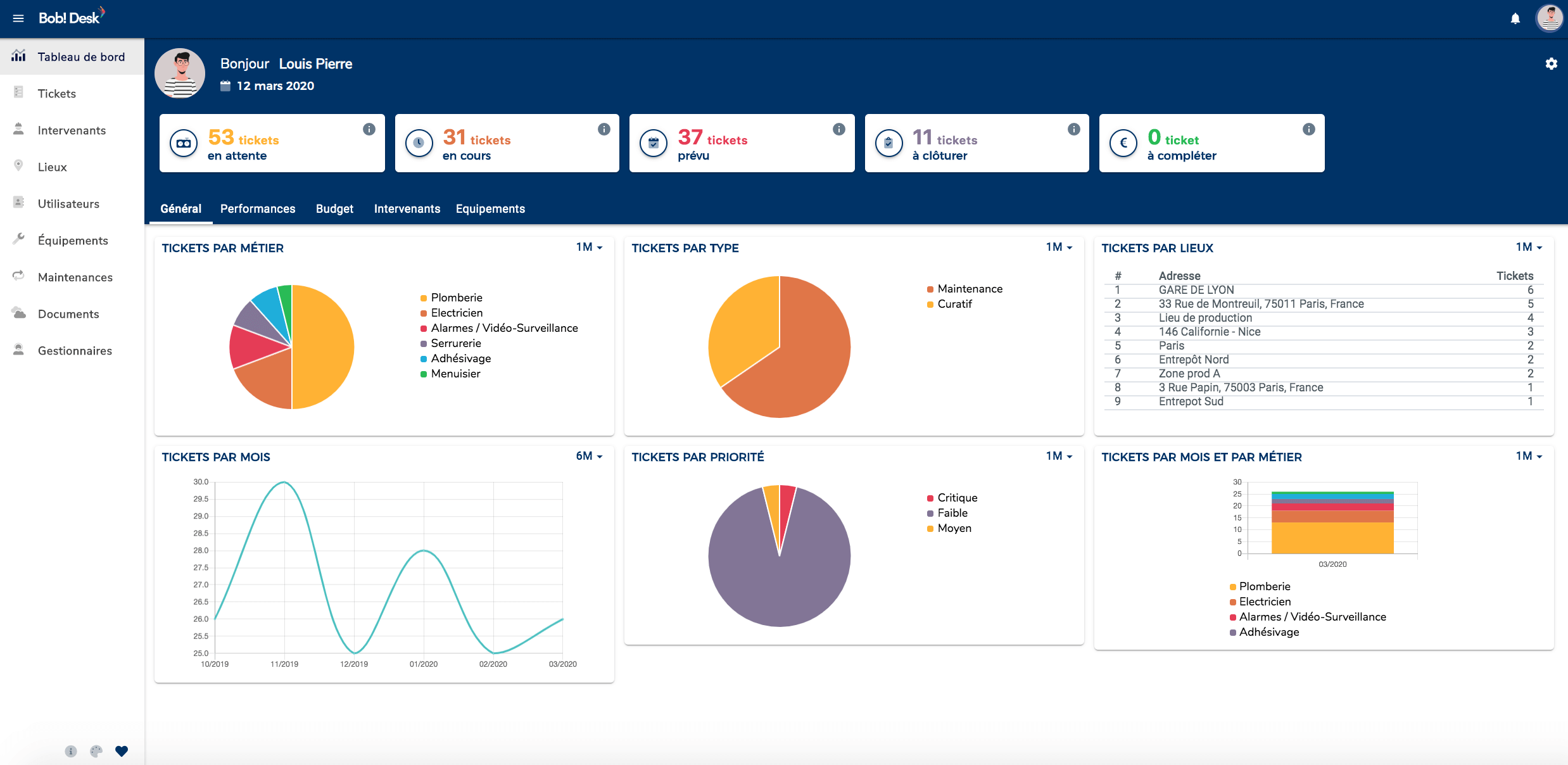Screen dimensions: 1568x765
Task: Click the euro icon on à compléter card
Action: coord(1123,143)
